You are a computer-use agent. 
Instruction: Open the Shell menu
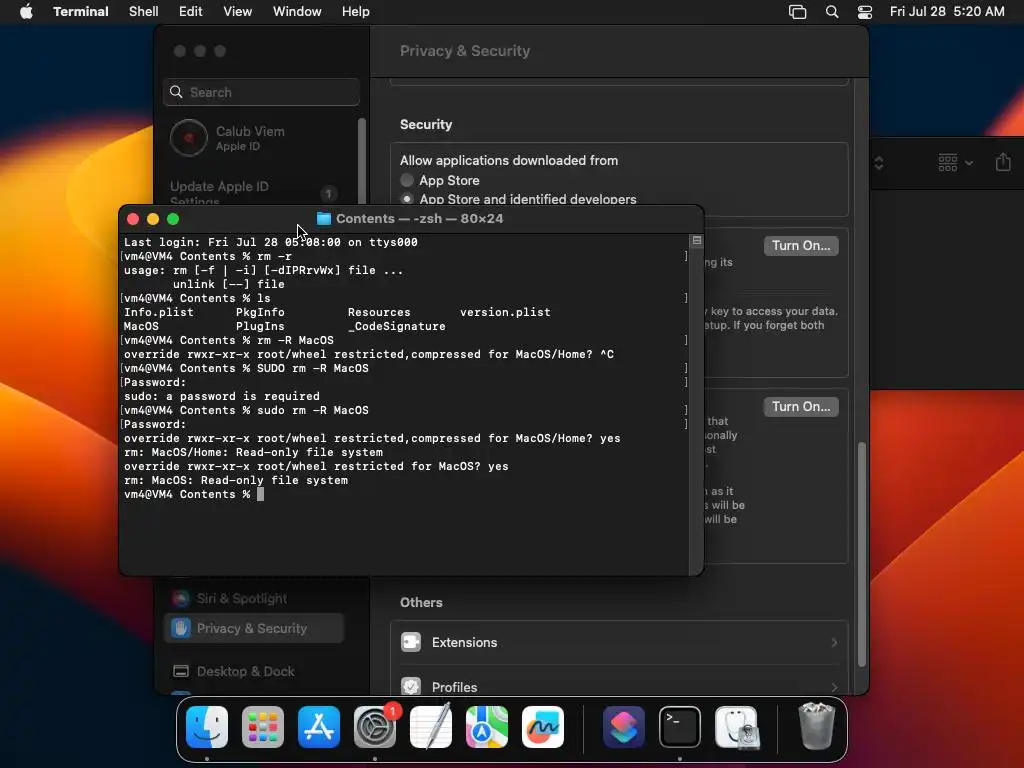144,12
